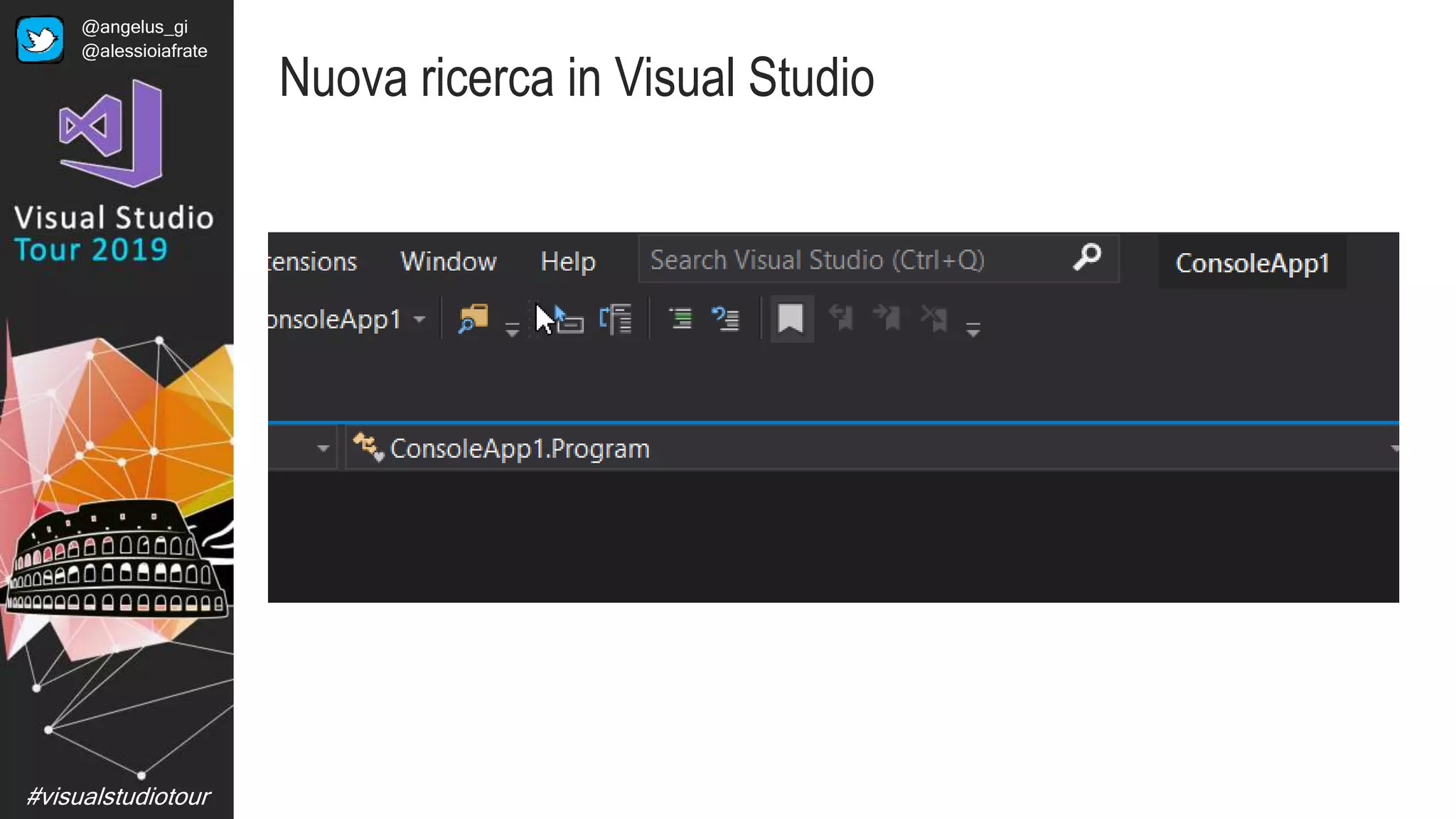Go to previous bookmark

(842, 318)
